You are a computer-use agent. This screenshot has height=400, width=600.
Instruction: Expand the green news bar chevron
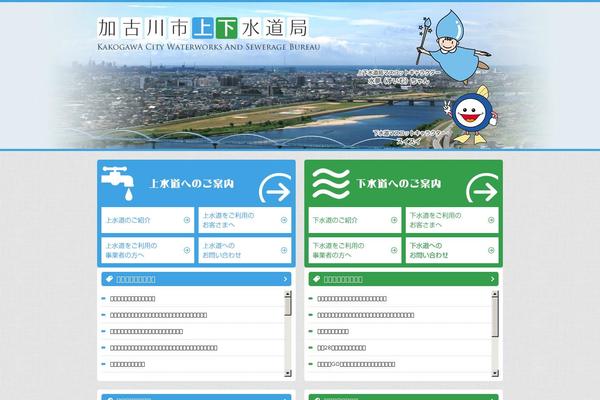click(492, 279)
